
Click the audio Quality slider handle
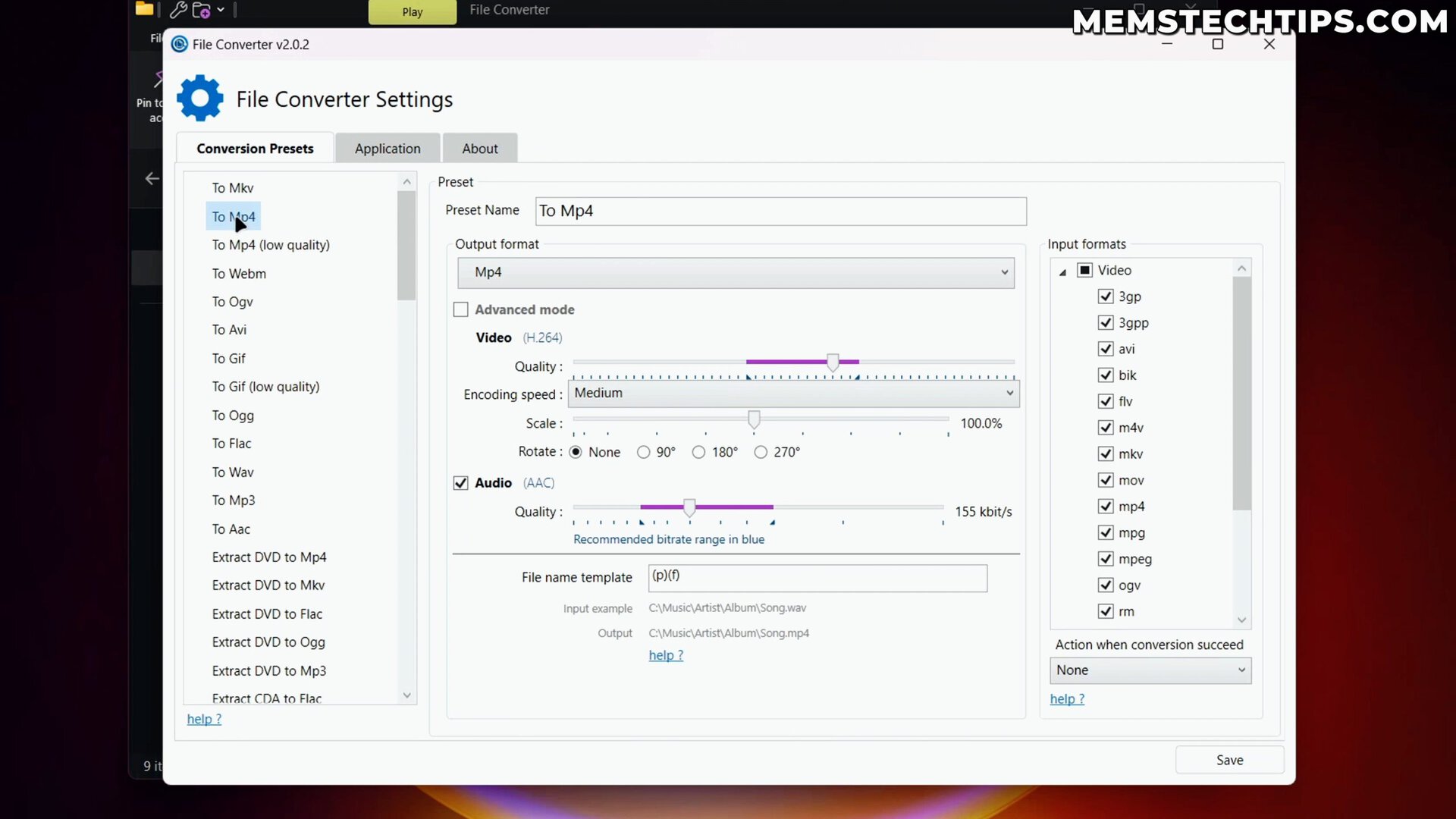pos(689,508)
